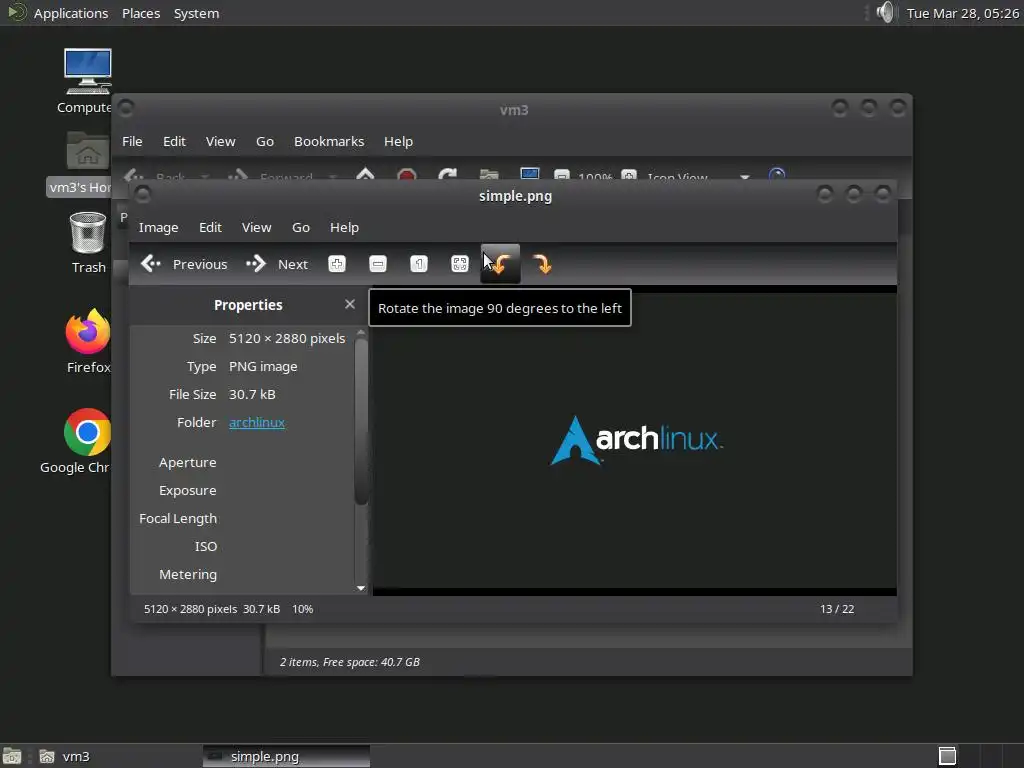Open the viewer's Help menu

344,227
